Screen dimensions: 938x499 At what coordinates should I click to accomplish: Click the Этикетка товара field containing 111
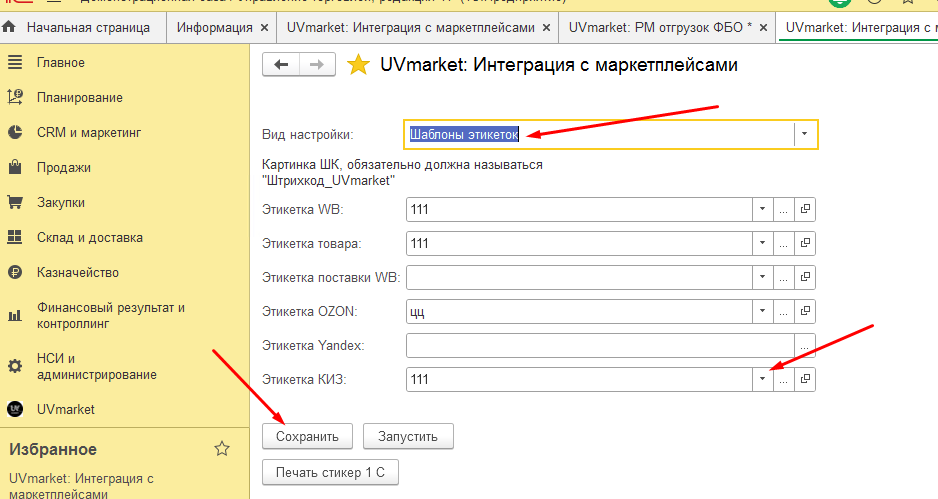pyautogui.click(x=578, y=244)
